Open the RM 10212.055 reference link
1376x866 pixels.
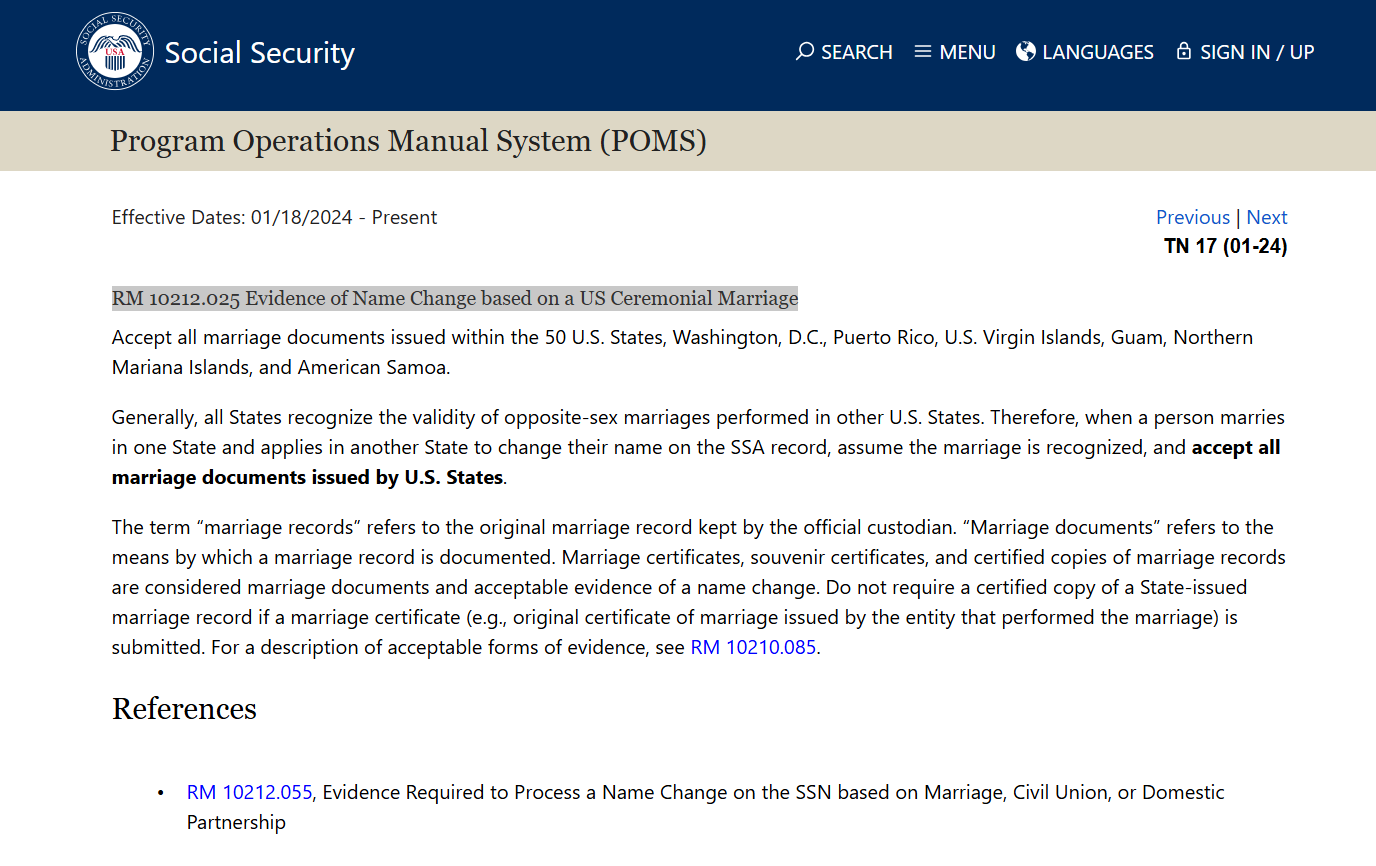[250, 793]
